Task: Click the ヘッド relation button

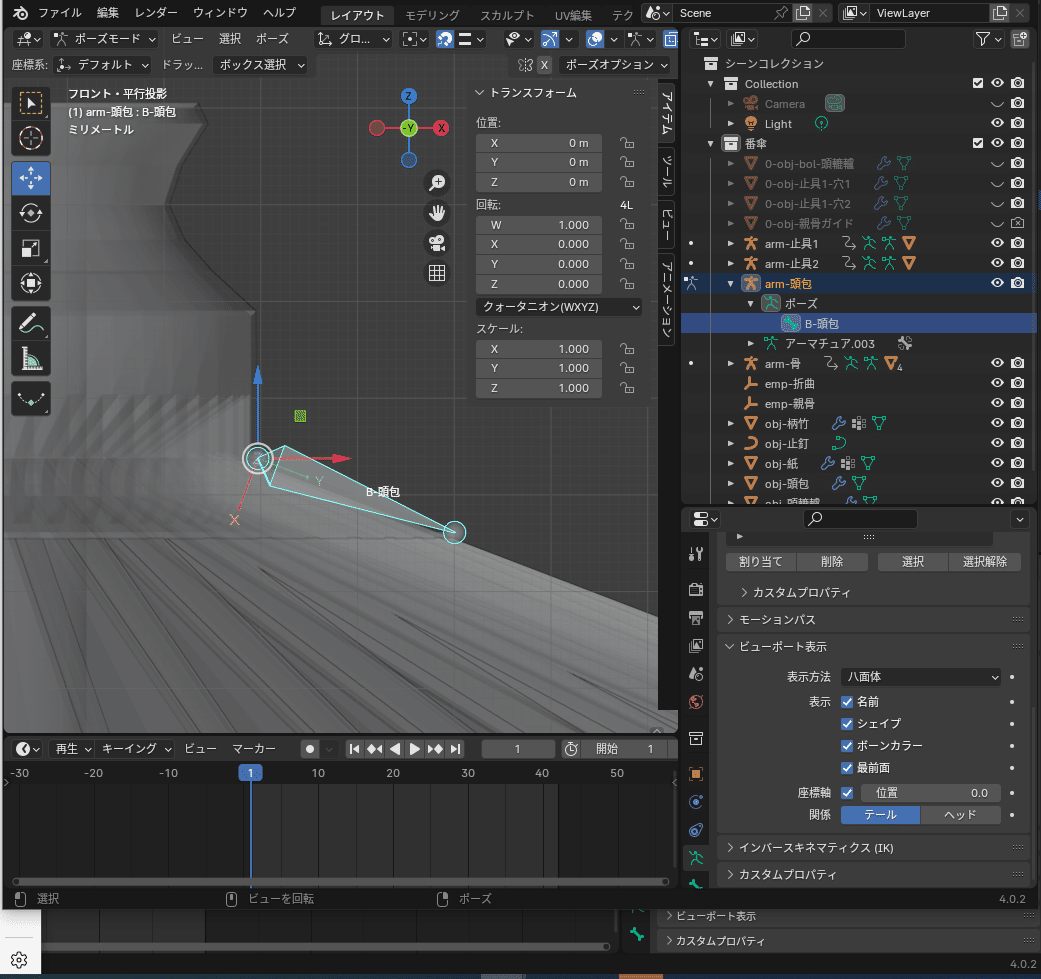Action: (x=960, y=815)
